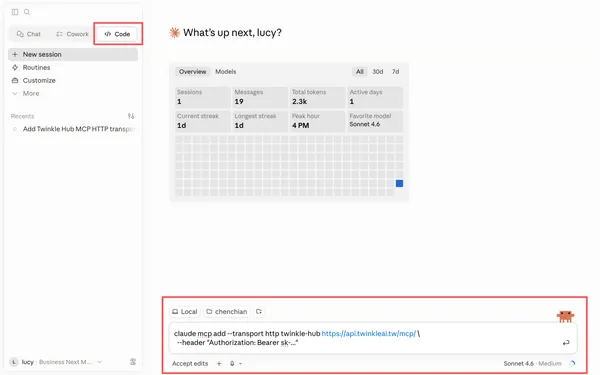Image resolution: width=600 pixels, height=375 pixels.
Task: Click the Local environment chip
Action: [x=185, y=311]
